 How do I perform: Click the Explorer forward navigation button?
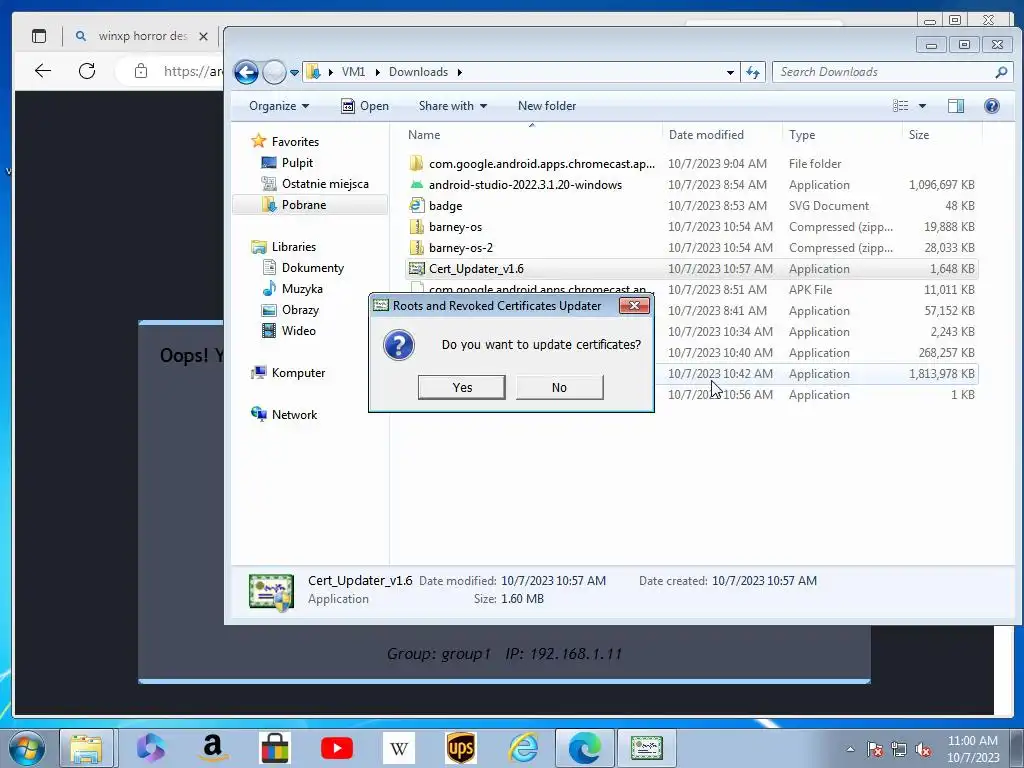pos(274,72)
